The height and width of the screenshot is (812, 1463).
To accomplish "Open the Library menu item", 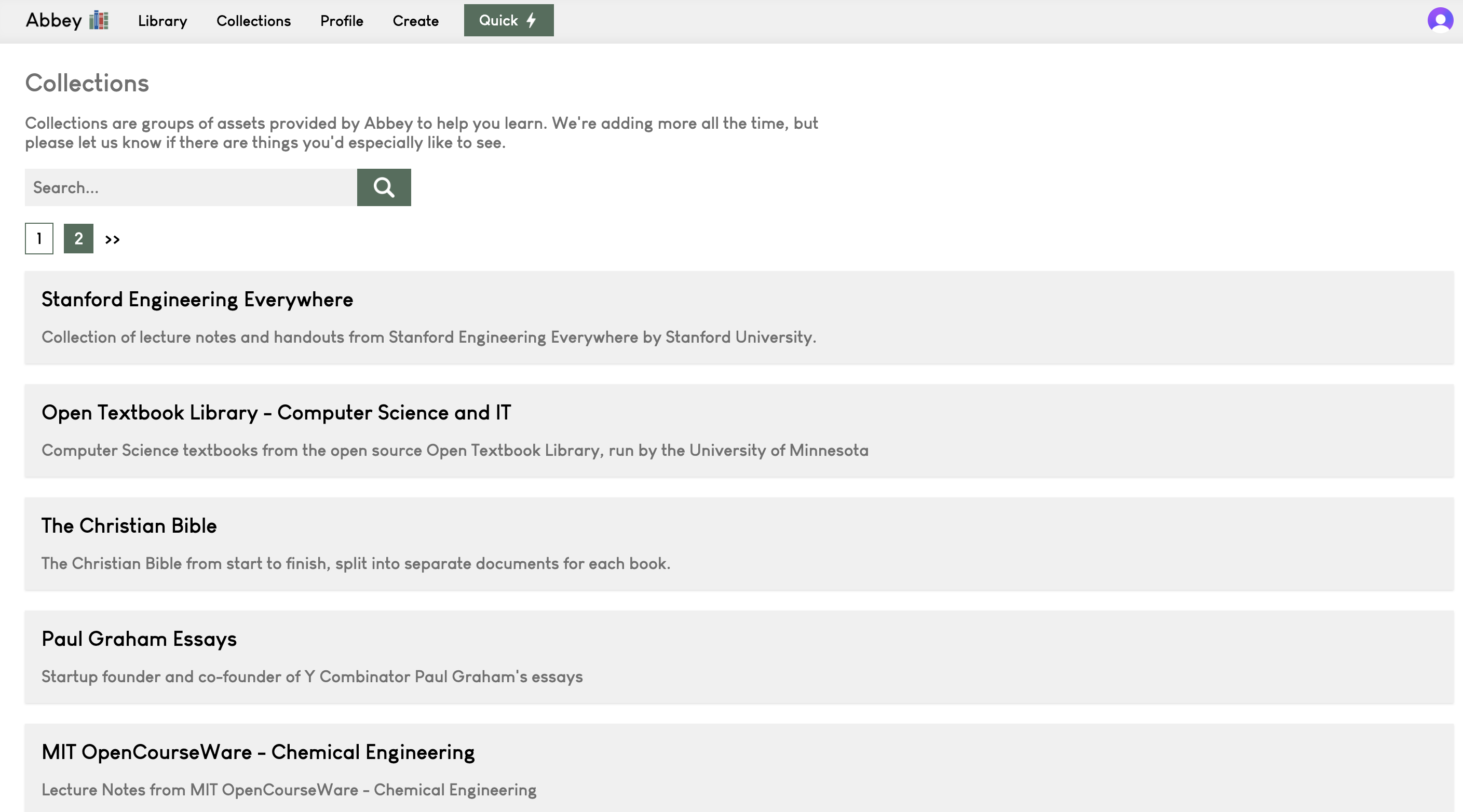I will [x=162, y=21].
